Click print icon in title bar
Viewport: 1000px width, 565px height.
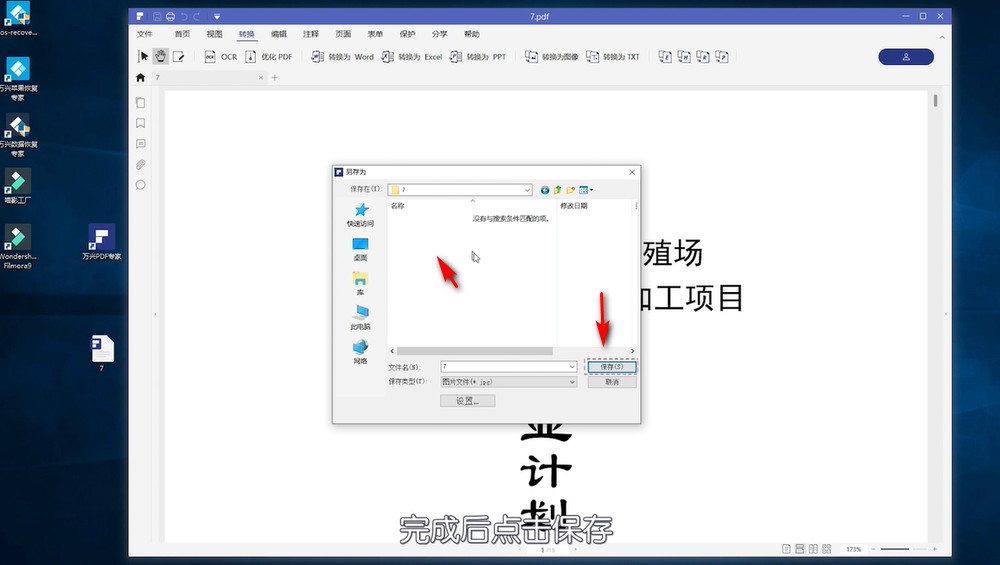tap(170, 17)
